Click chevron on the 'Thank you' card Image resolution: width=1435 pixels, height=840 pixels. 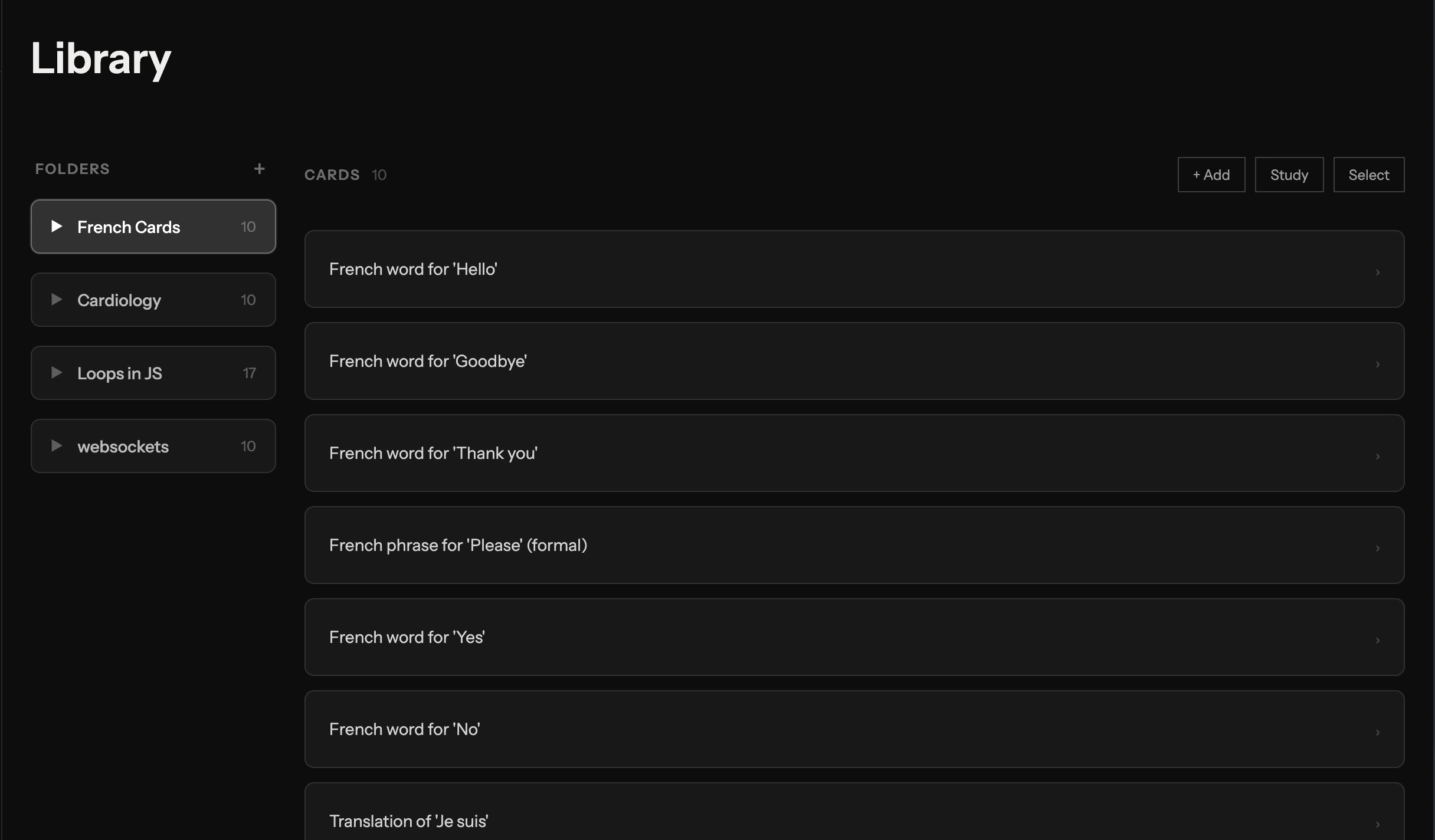click(x=1377, y=456)
